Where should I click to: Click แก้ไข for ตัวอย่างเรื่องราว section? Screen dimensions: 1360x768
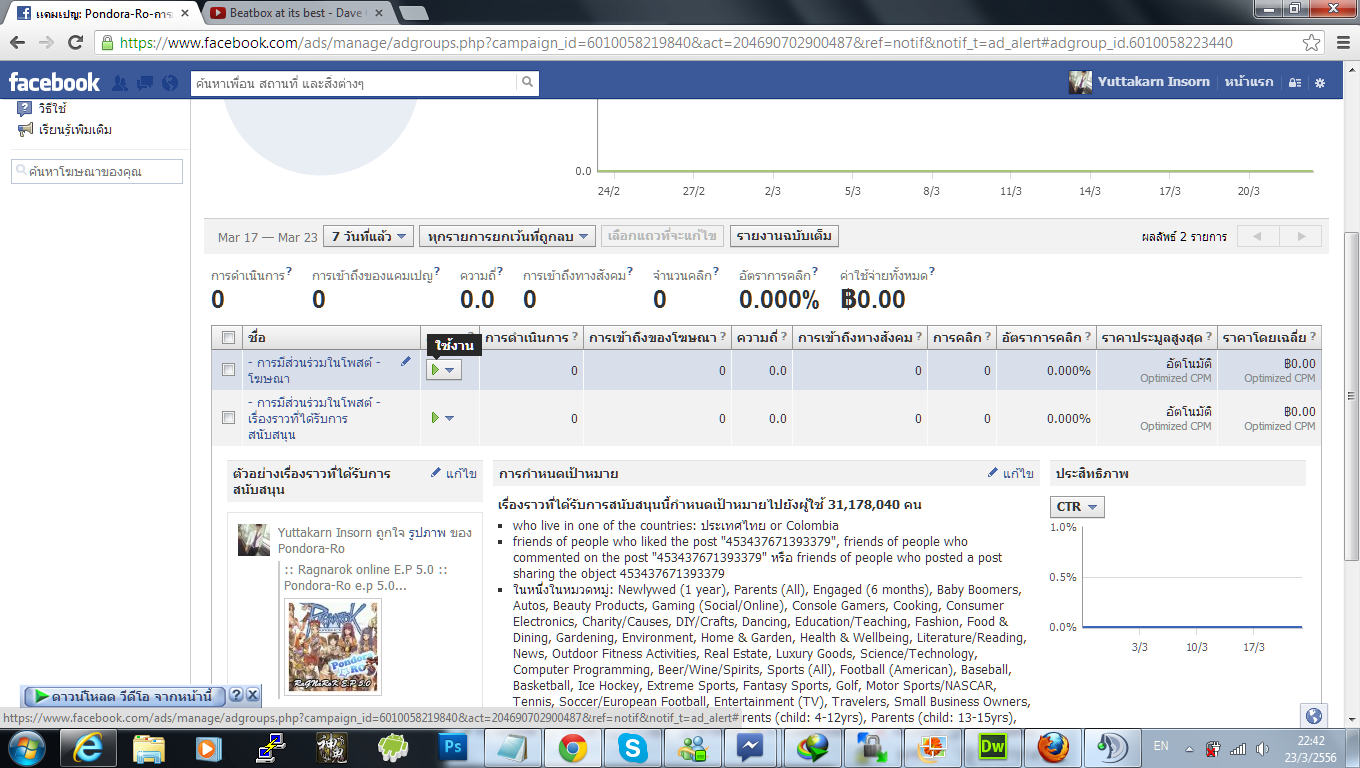(454, 473)
